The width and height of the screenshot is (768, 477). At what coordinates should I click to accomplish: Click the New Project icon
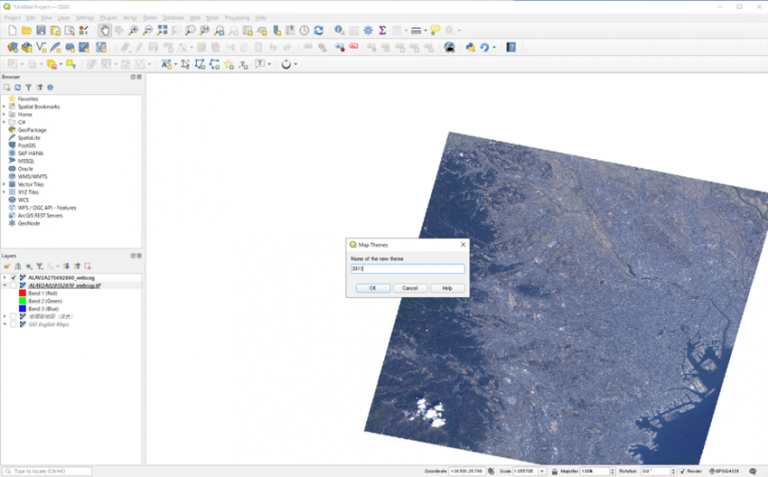12,30
